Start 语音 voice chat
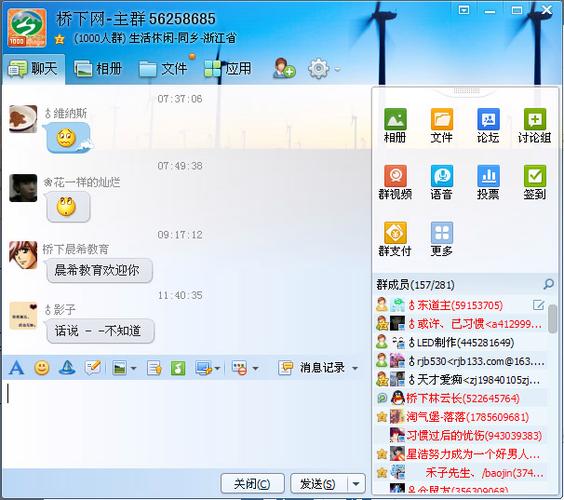 point(441,182)
